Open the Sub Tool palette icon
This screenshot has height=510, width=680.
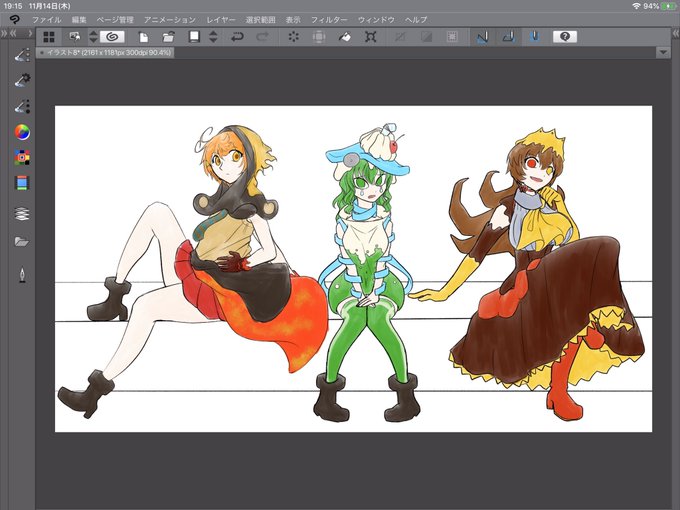tap(22, 55)
